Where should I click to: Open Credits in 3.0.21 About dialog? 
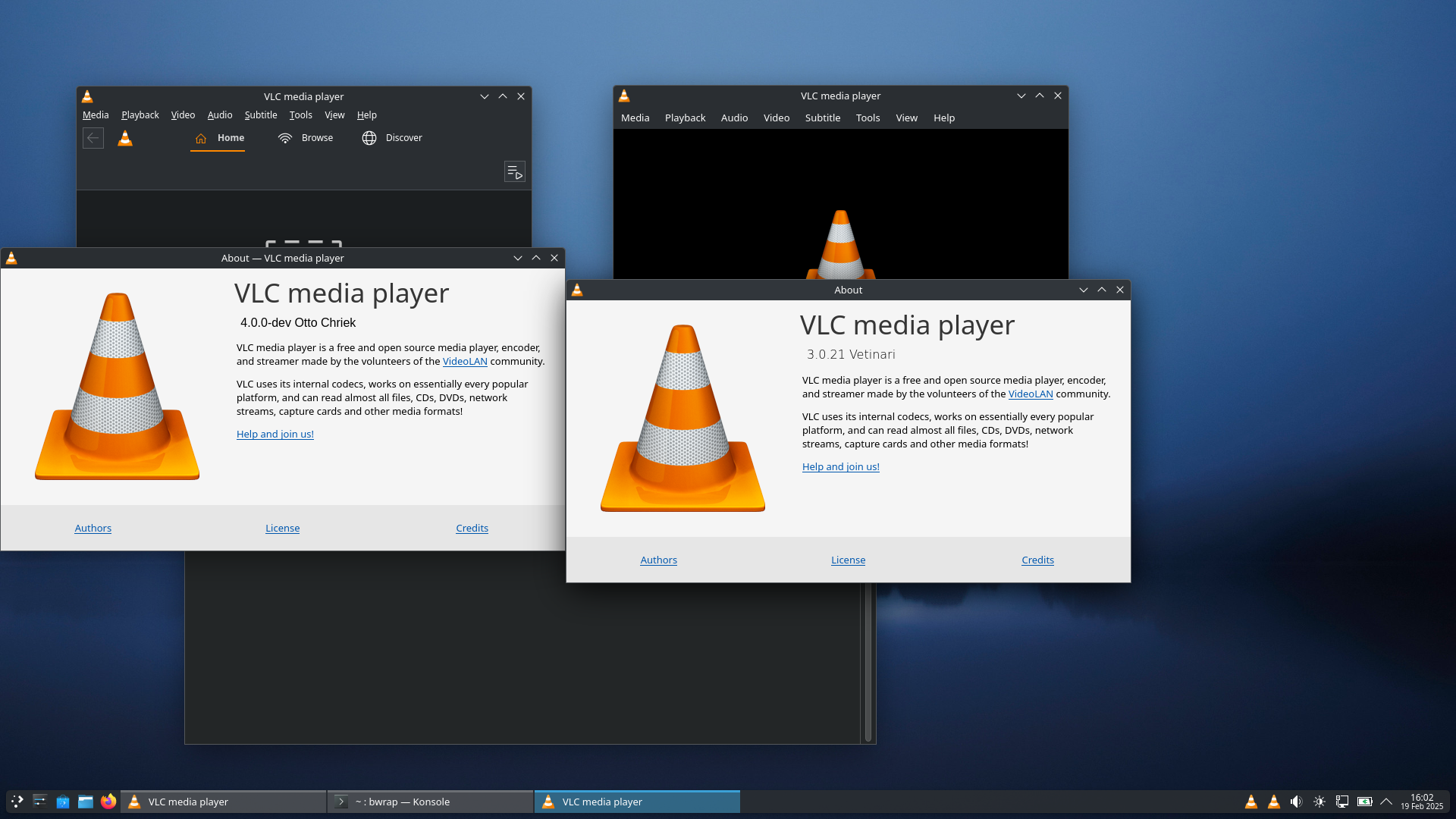pyautogui.click(x=1038, y=560)
